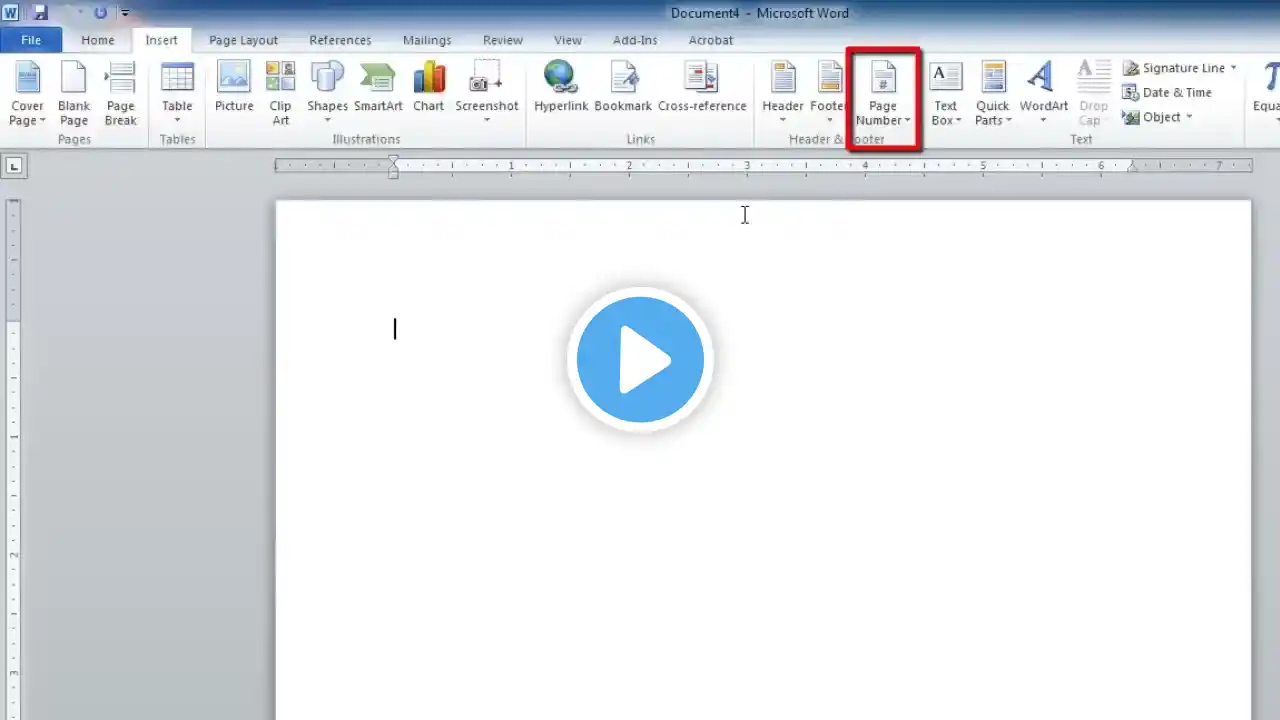Expand the Shapes gallery
The image size is (1280, 720).
coord(327,93)
